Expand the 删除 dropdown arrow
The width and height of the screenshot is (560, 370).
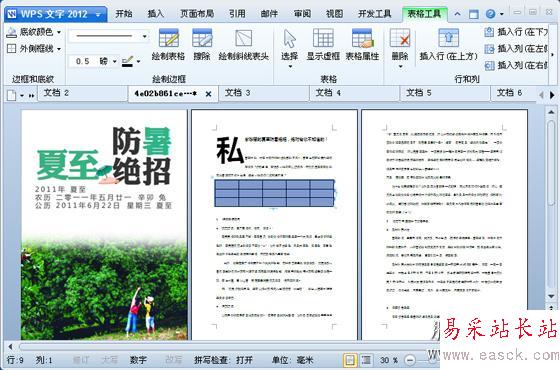click(400, 66)
